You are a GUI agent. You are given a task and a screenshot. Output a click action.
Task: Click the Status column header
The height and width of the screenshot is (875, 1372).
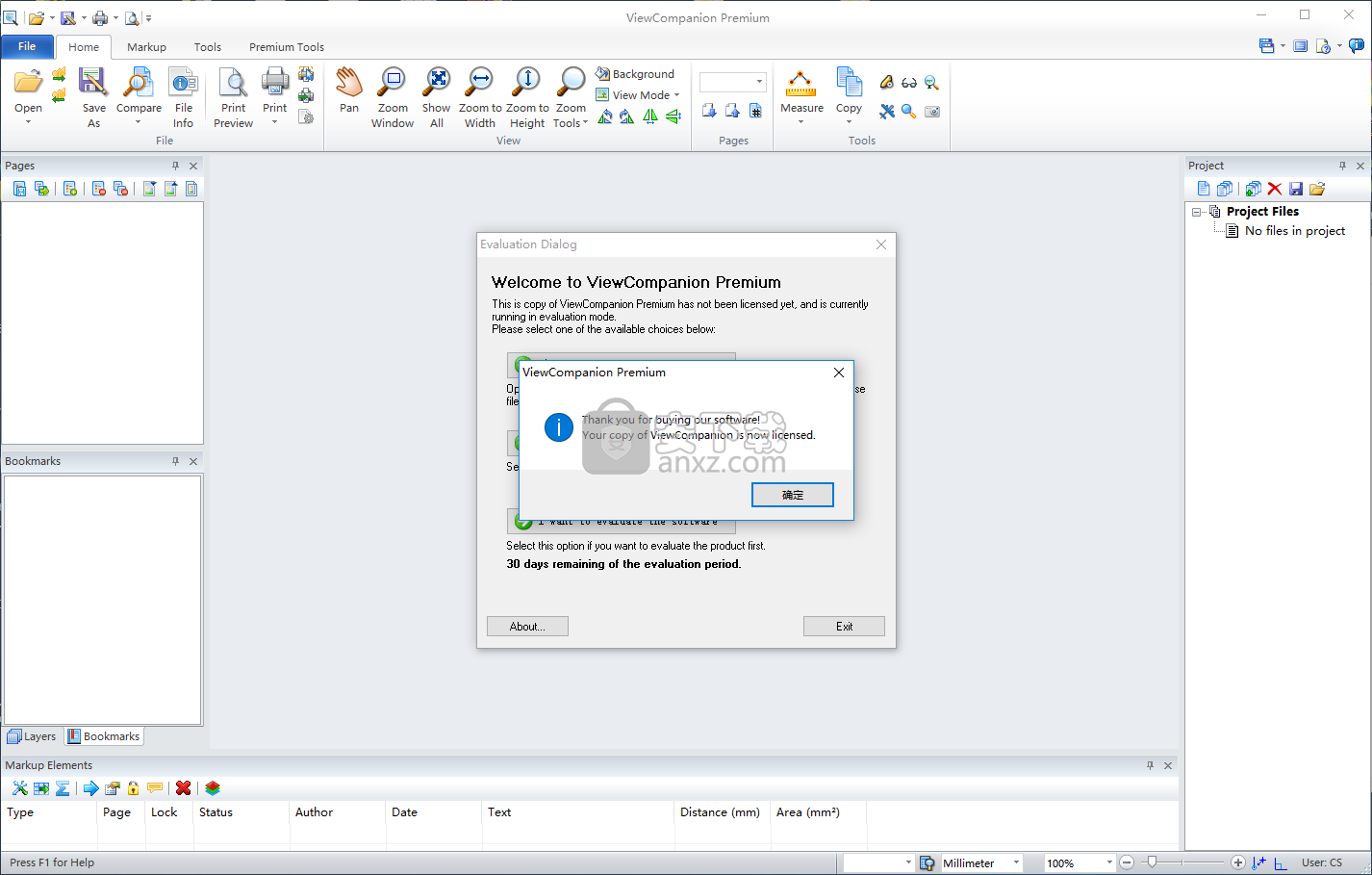[241, 812]
